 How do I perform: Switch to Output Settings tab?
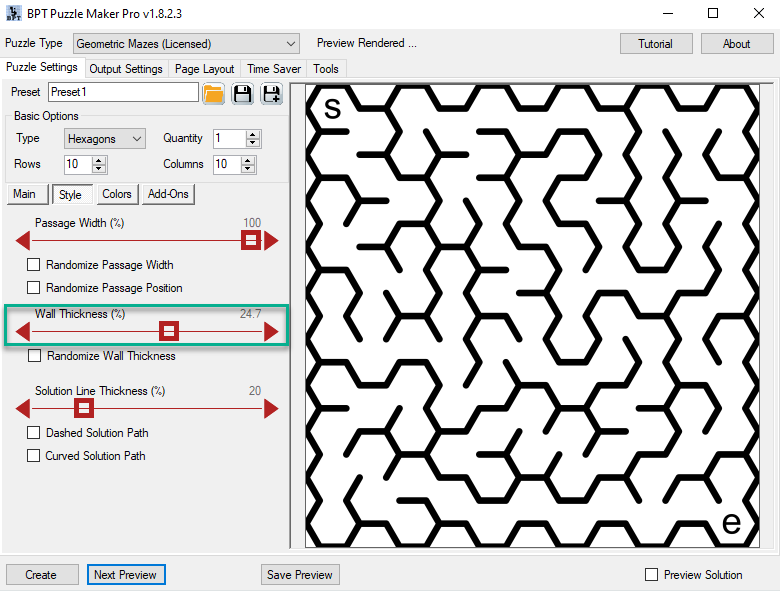126,69
